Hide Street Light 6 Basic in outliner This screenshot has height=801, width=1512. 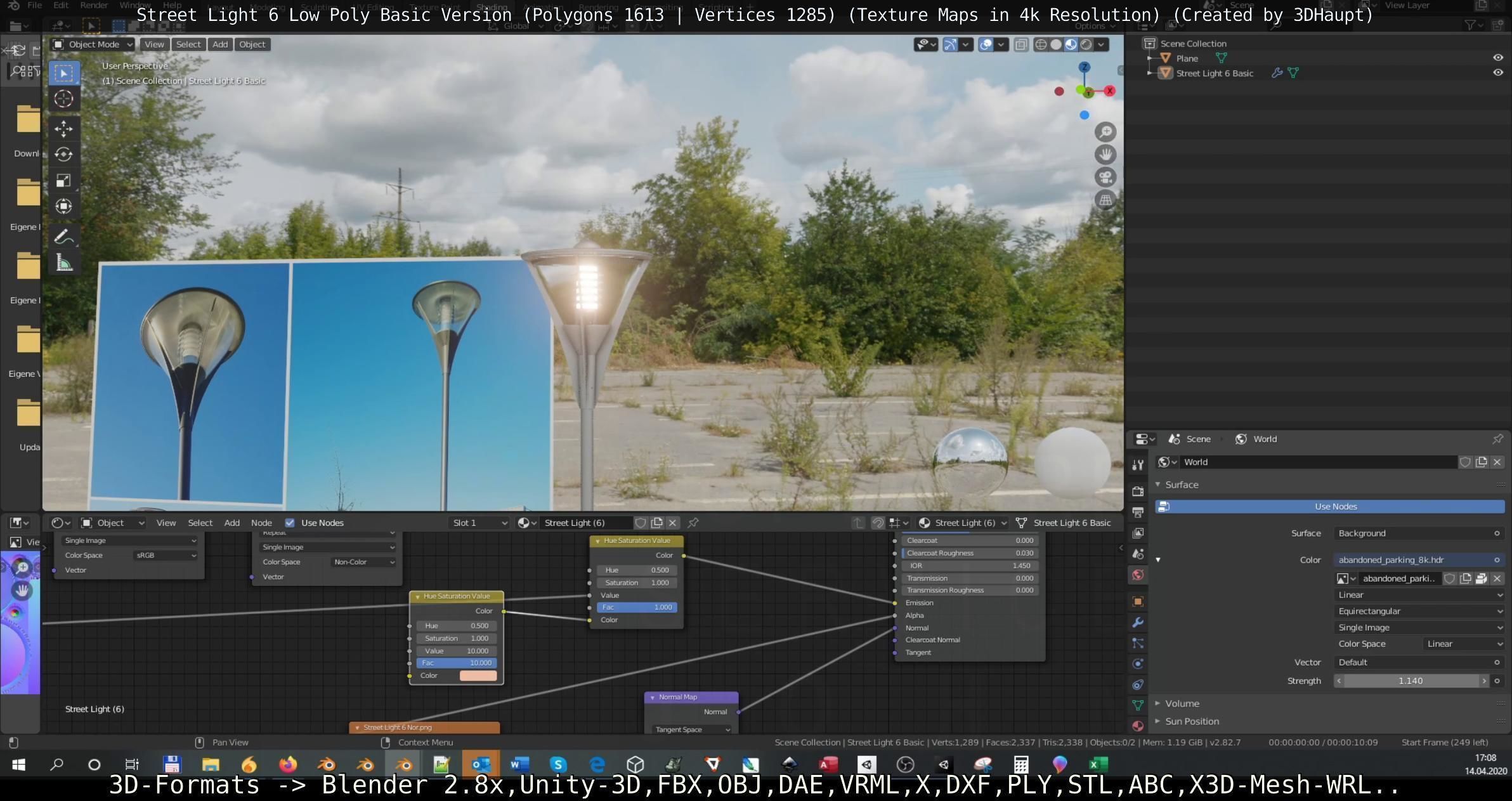[x=1497, y=73]
